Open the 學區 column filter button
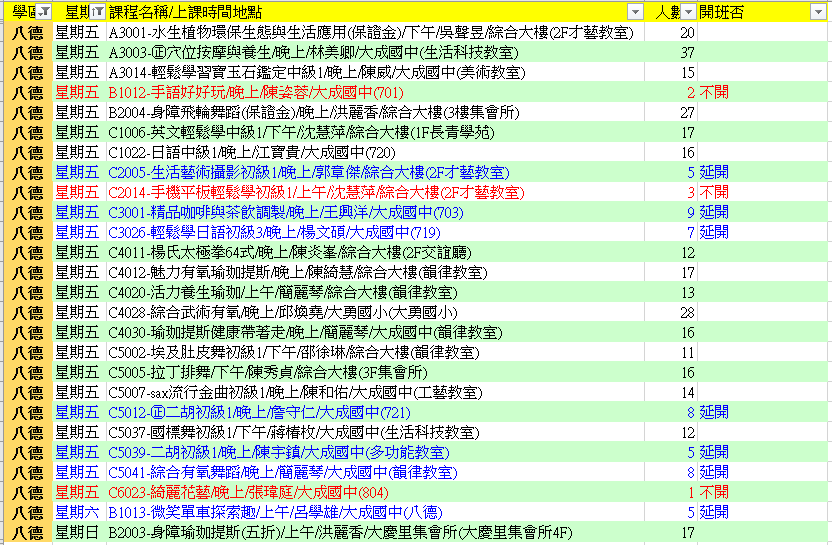The width and height of the screenshot is (832, 545). pos(43,11)
